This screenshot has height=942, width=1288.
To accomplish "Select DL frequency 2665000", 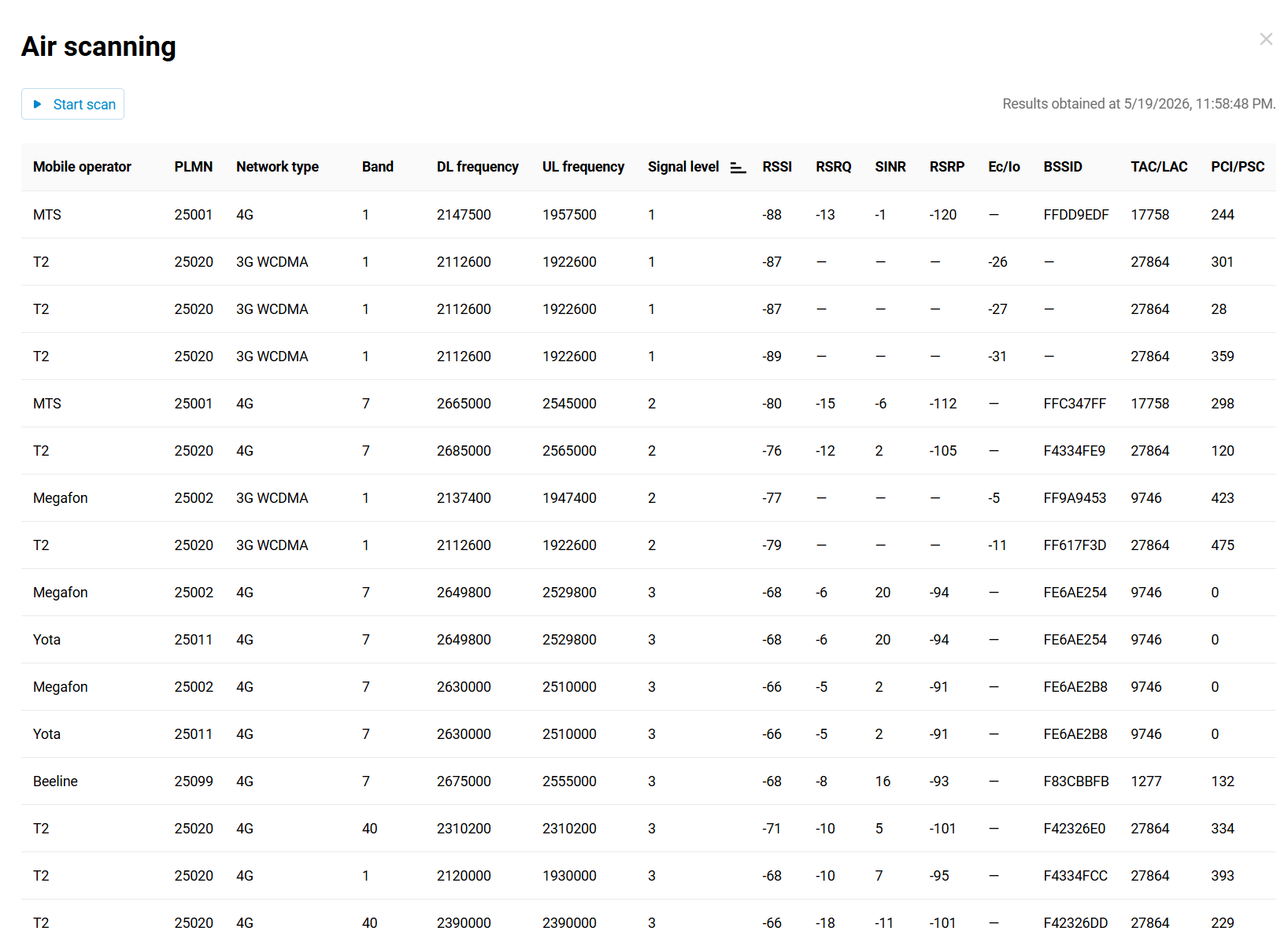I will click(x=464, y=404).
